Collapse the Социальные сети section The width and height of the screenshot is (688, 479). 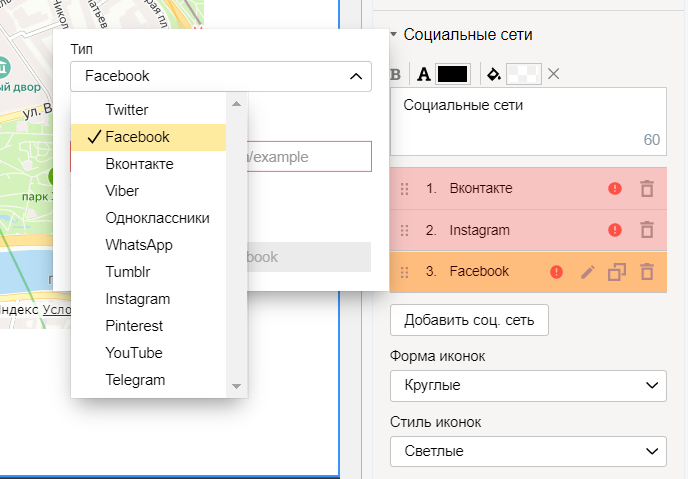pos(394,34)
